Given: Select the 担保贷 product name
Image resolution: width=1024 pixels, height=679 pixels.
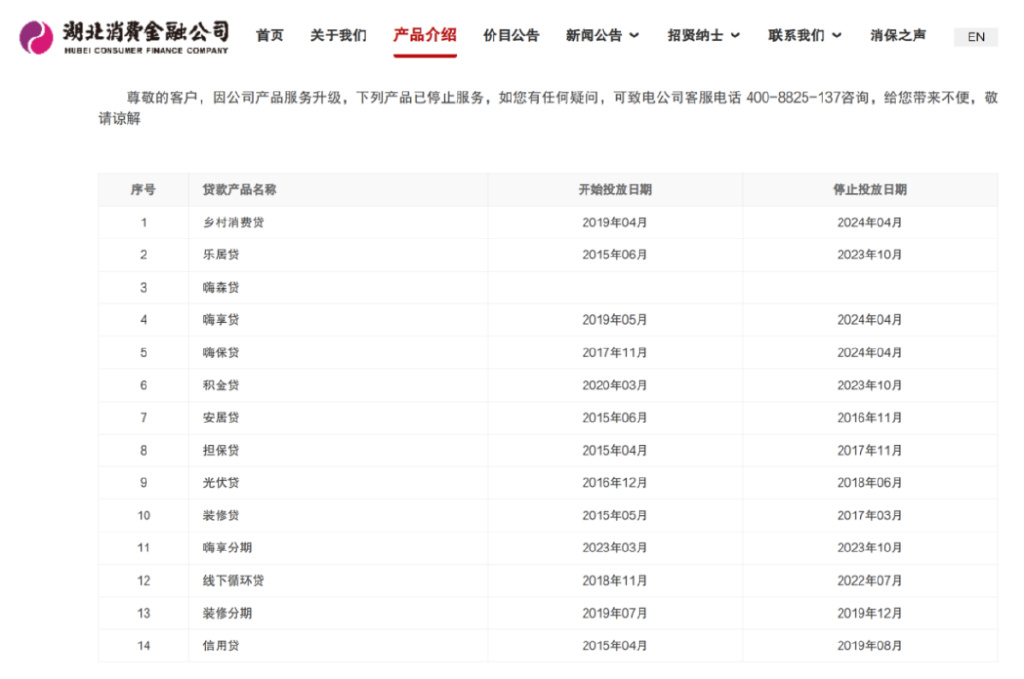Looking at the screenshot, I should click(221, 450).
